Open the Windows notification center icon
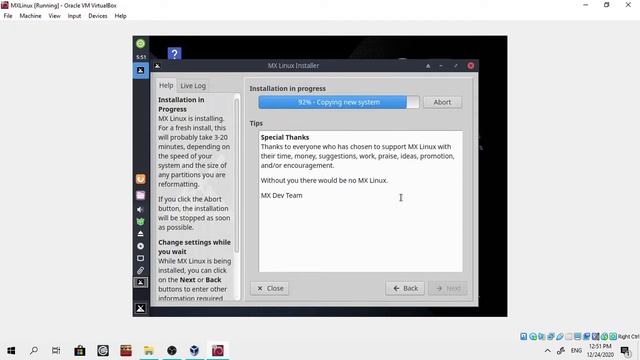The height and width of the screenshot is (360, 640). click(x=625, y=351)
